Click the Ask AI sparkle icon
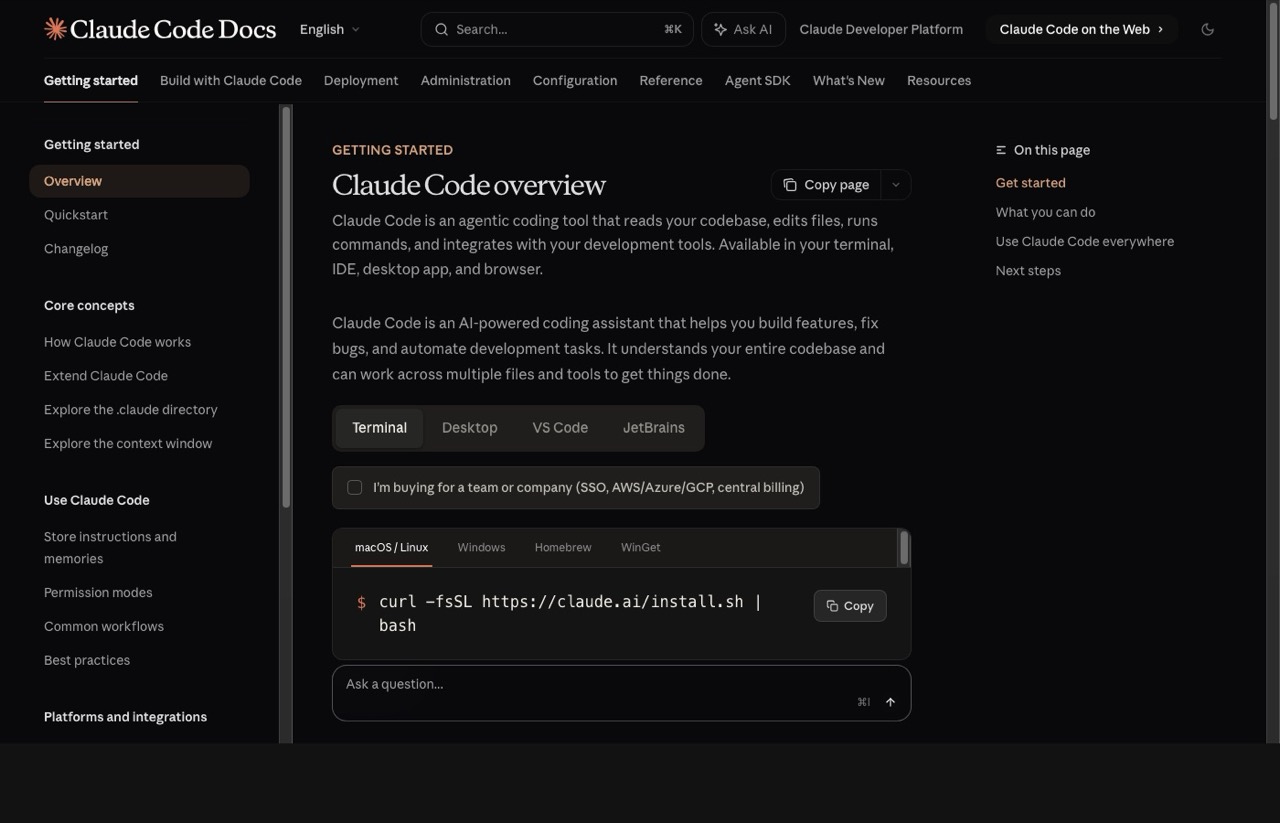Viewport: 1280px width, 823px height. tap(720, 29)
